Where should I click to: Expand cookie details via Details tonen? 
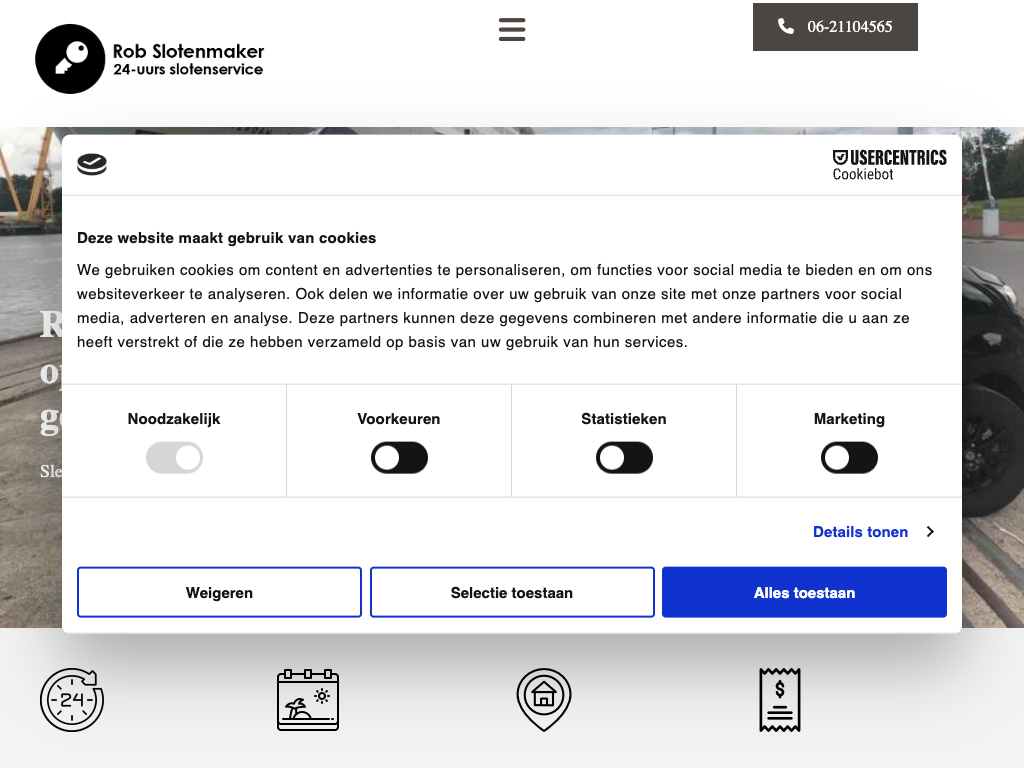(x=860, y=532)
